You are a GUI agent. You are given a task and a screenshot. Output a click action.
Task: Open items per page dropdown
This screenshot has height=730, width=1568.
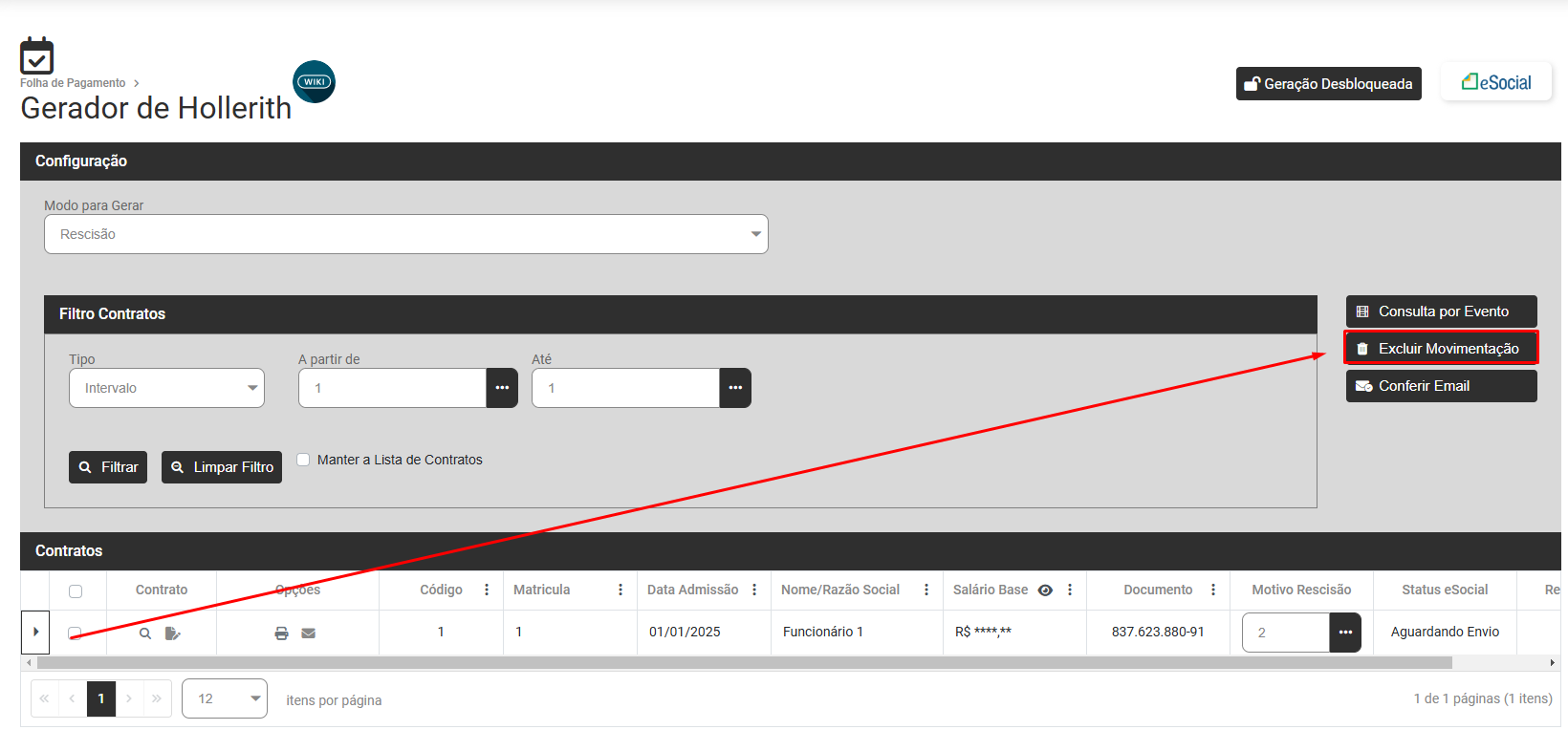pyautogui.click(x=225, y=698)
